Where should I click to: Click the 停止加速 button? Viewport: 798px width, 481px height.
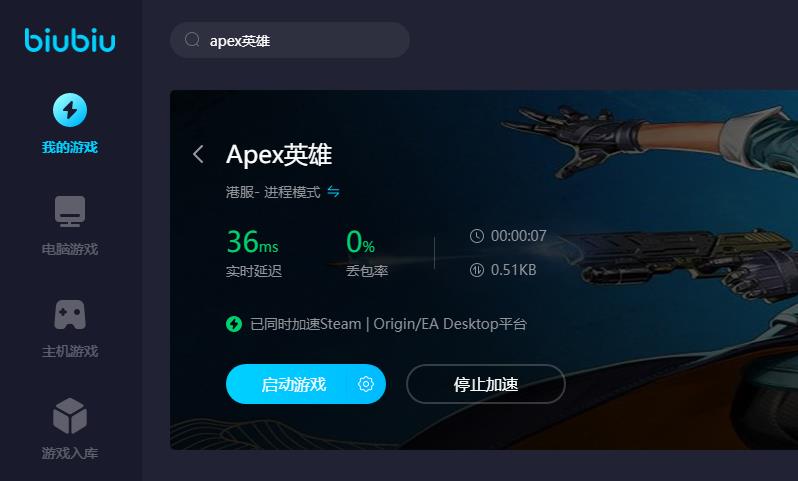[486, 384]
